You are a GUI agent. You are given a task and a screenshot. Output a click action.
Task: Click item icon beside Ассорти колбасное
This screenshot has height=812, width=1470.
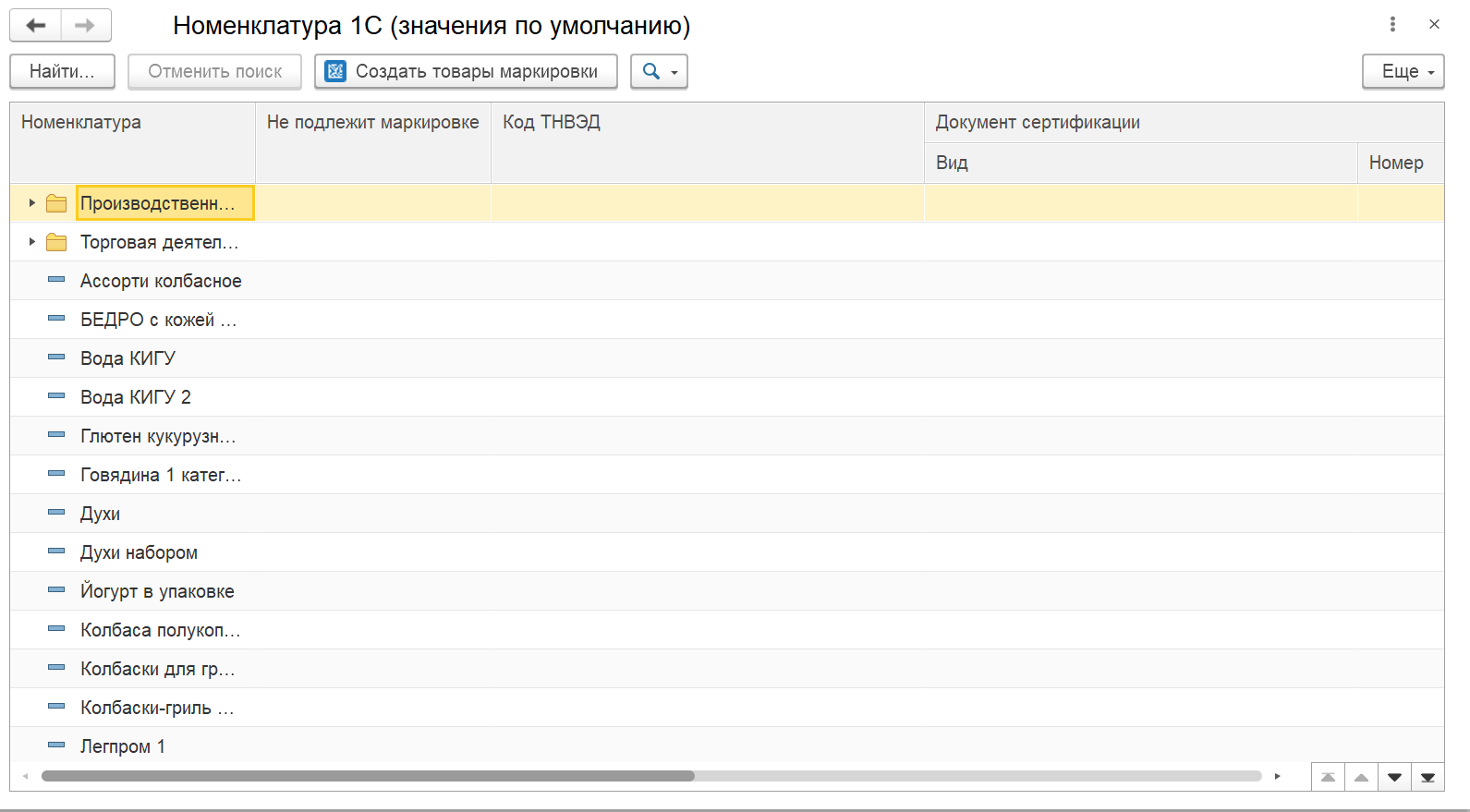pos(56,279)
